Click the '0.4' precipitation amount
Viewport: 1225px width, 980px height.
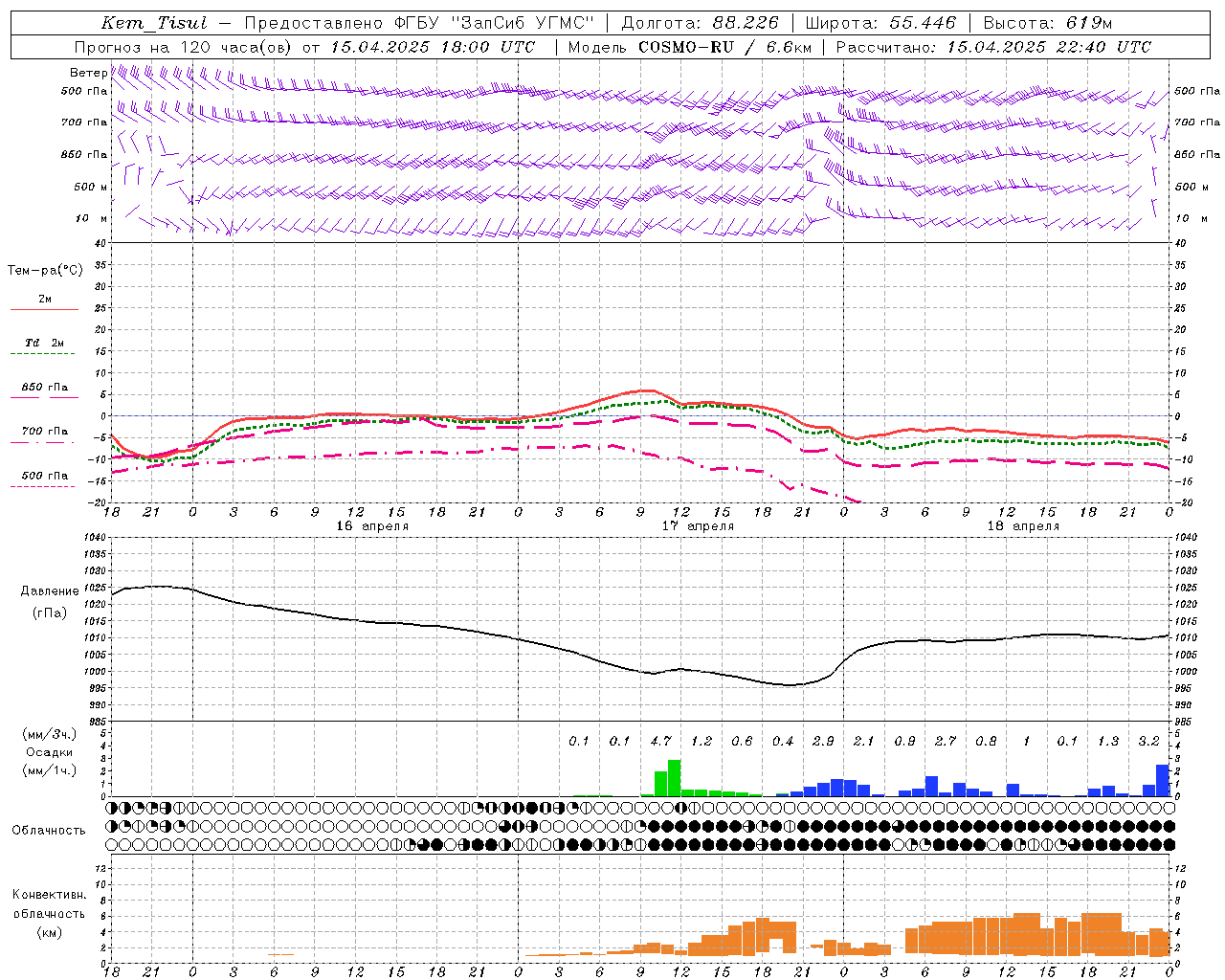click(x=783, y=742)
